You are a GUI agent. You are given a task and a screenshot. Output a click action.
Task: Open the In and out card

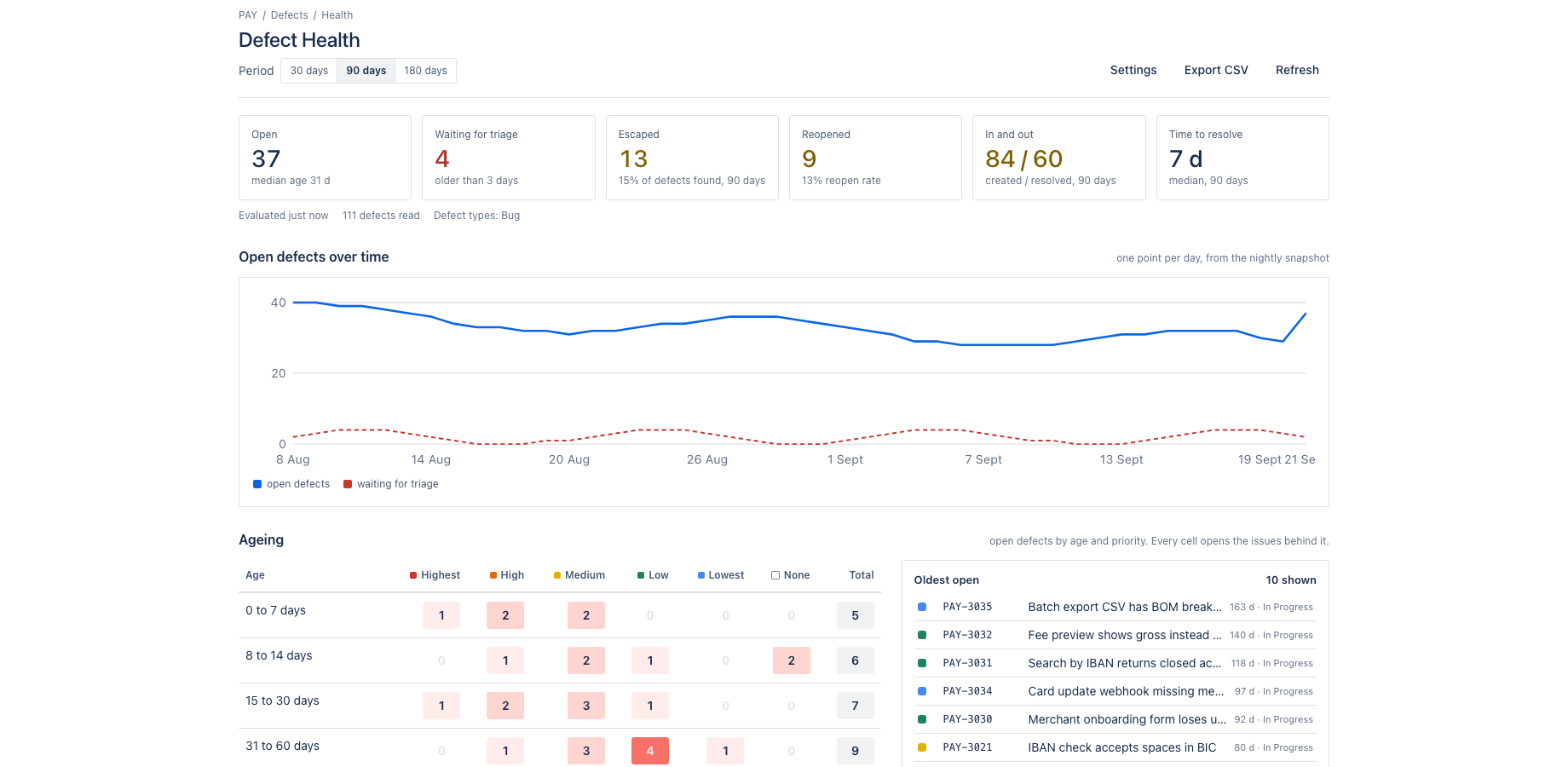(1059, 158)
